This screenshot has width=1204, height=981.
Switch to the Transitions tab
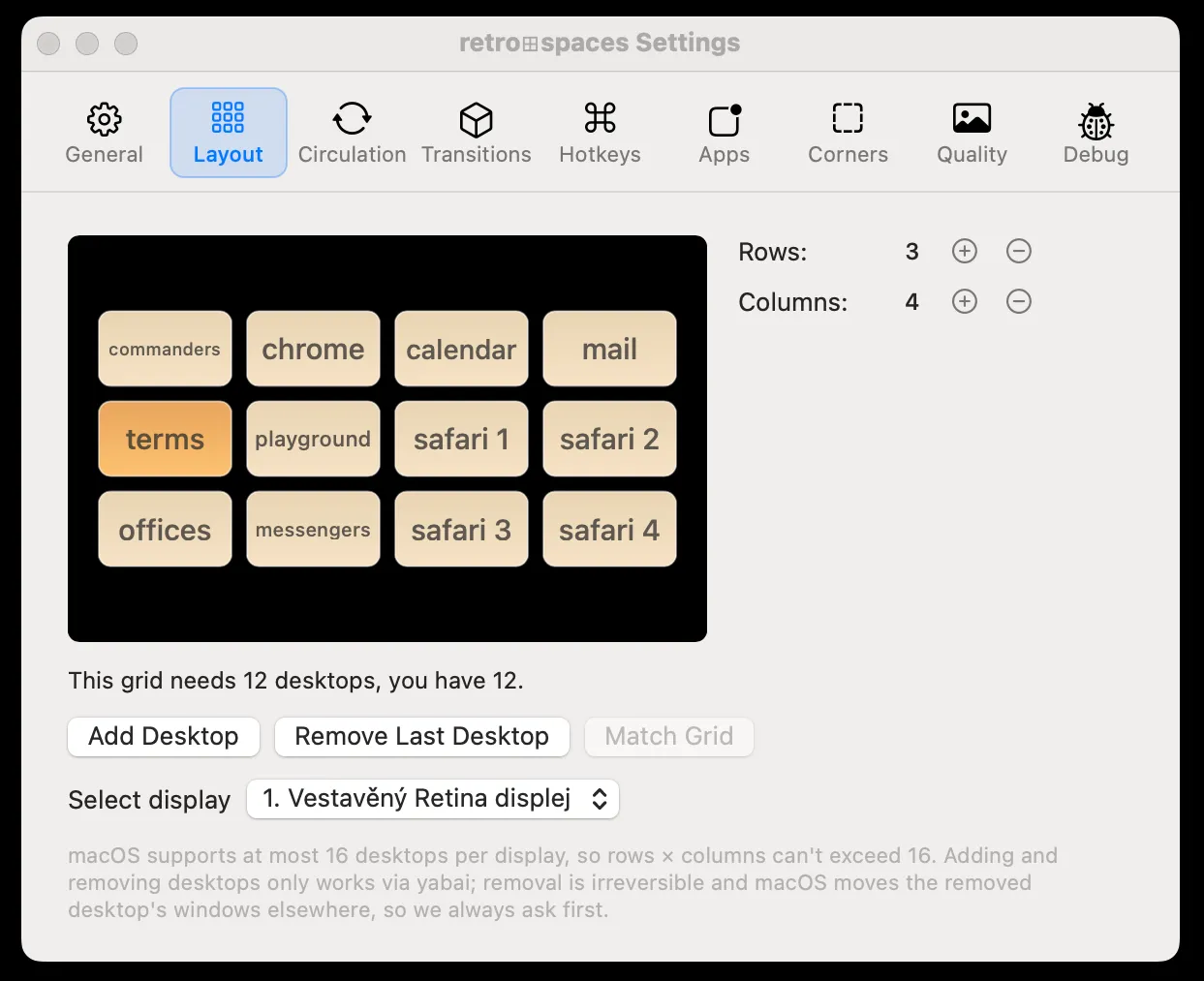click(476, 133)
